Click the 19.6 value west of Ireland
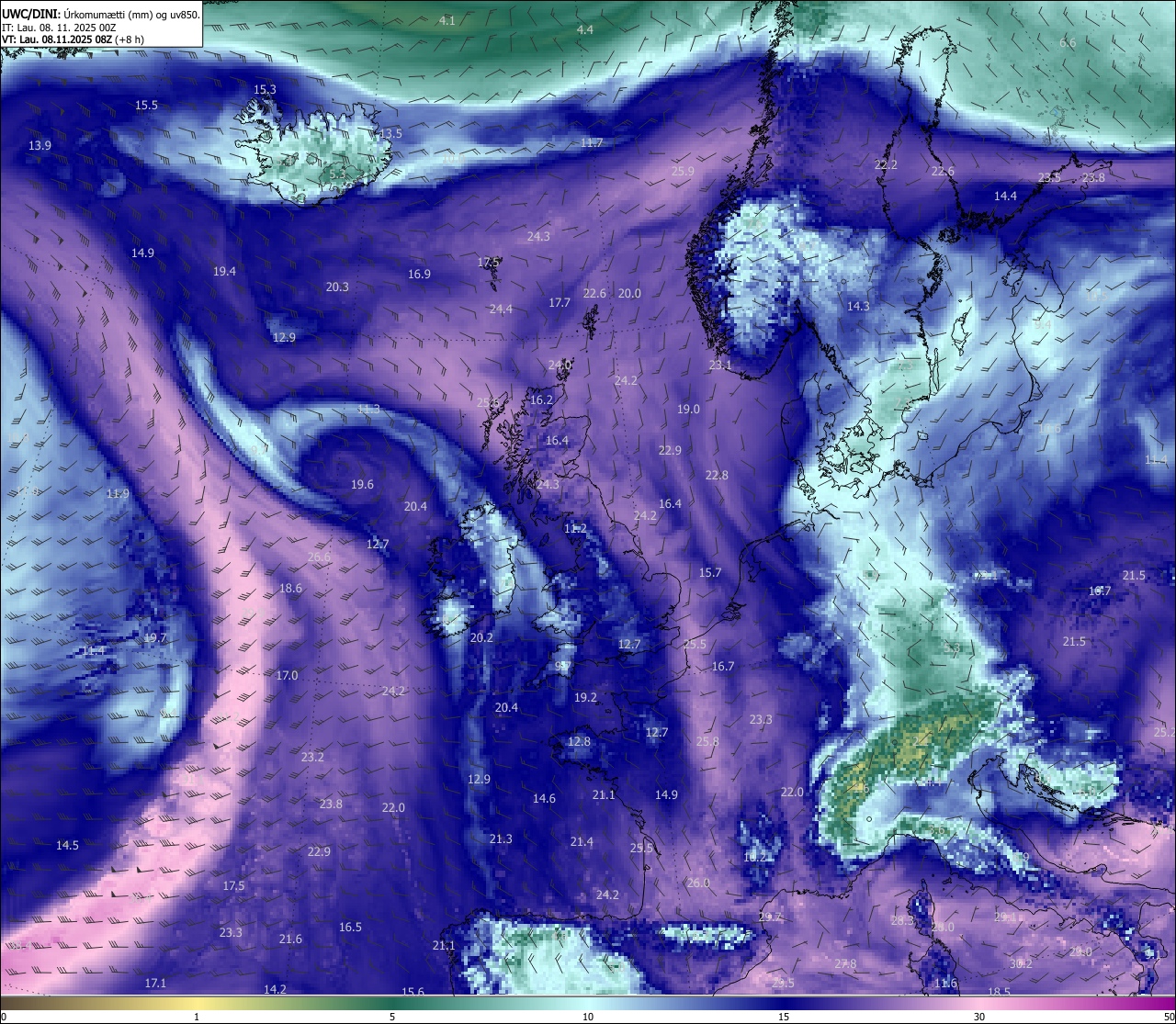Screen dimensions: 1176x1024 point(362,485)
